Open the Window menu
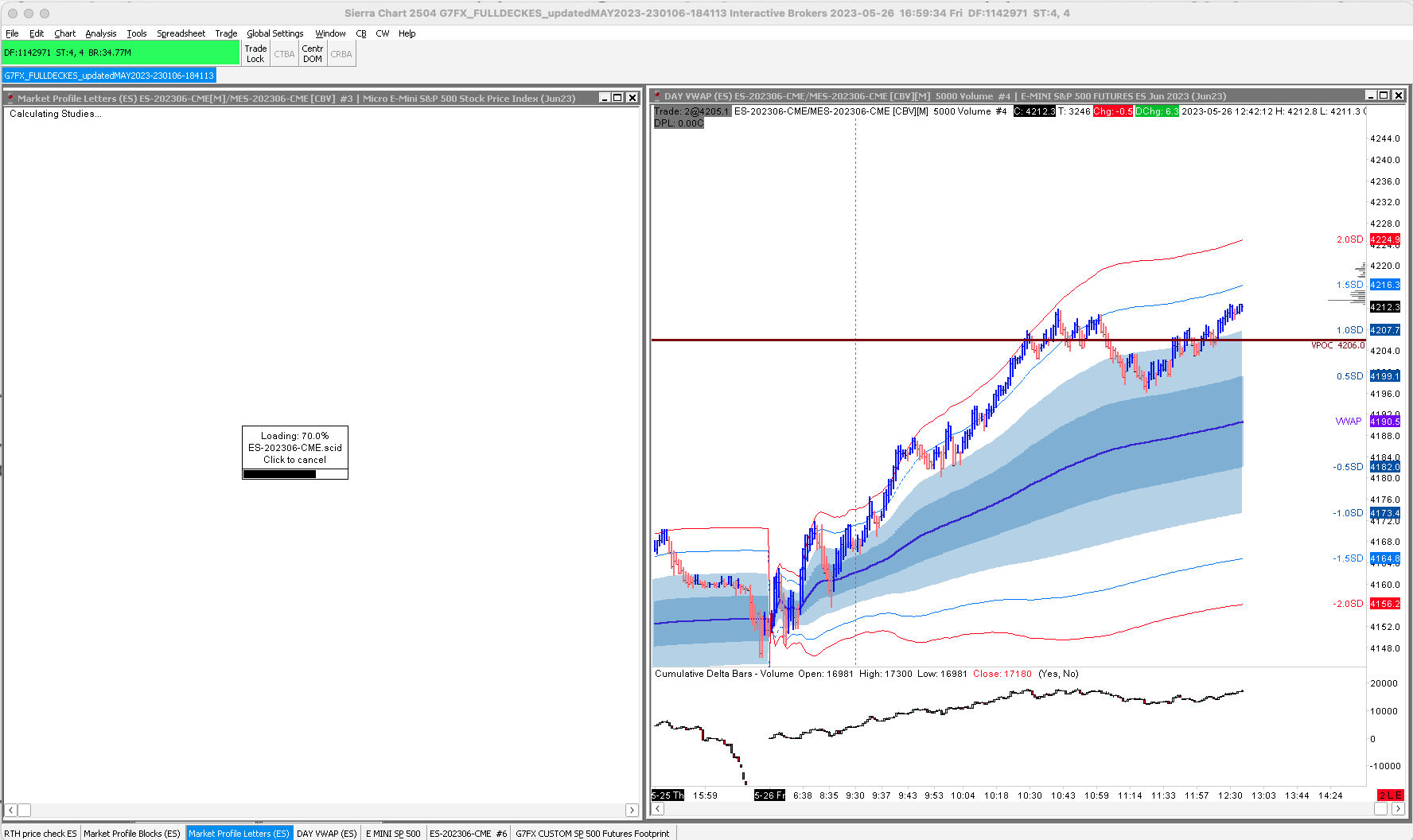 [x=330, y=33]
